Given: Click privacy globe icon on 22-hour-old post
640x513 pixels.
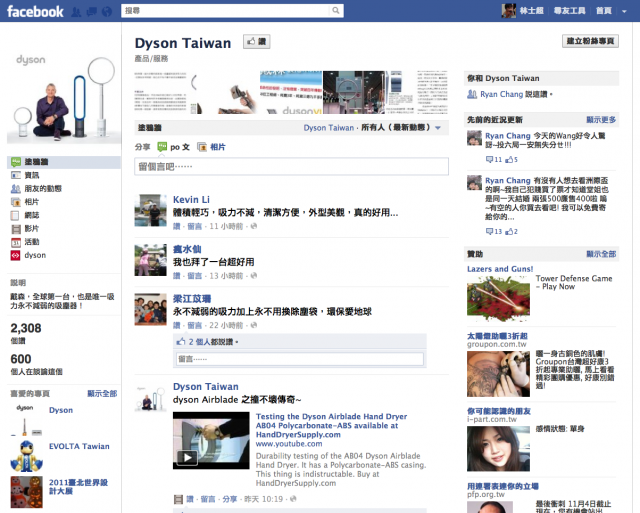Looking at the screenshot, I should tap(253, 325).
